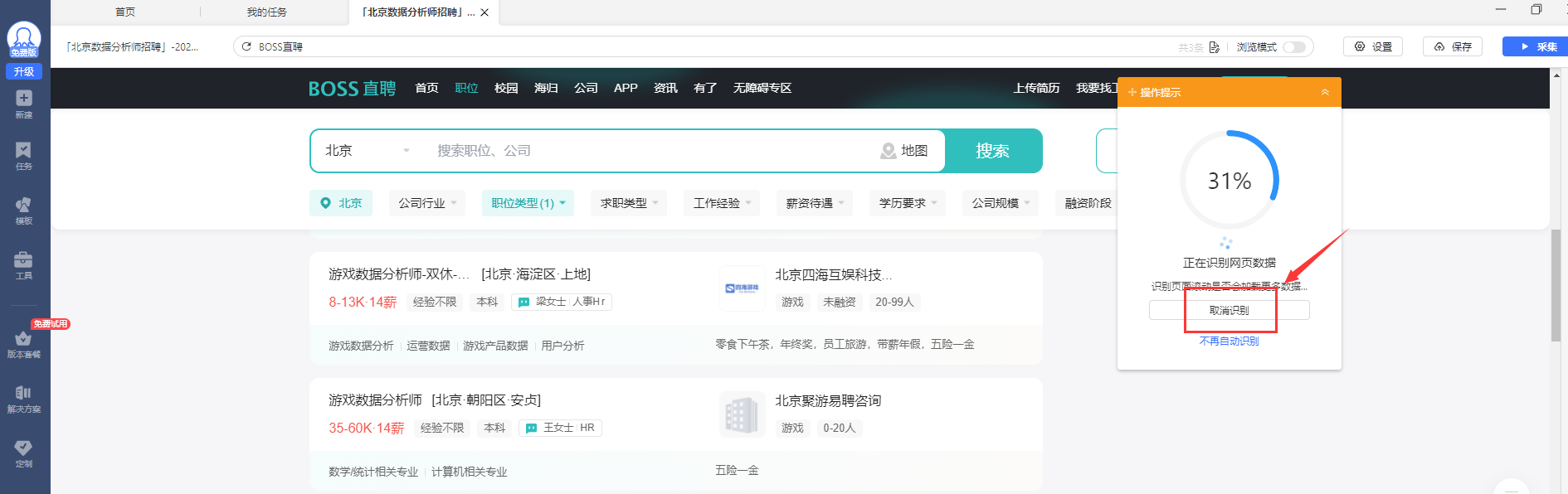Expand the 北京 city dropdown in search box
The height and width of the screenshot is (494, 1568).
click(x=368, y=151)
